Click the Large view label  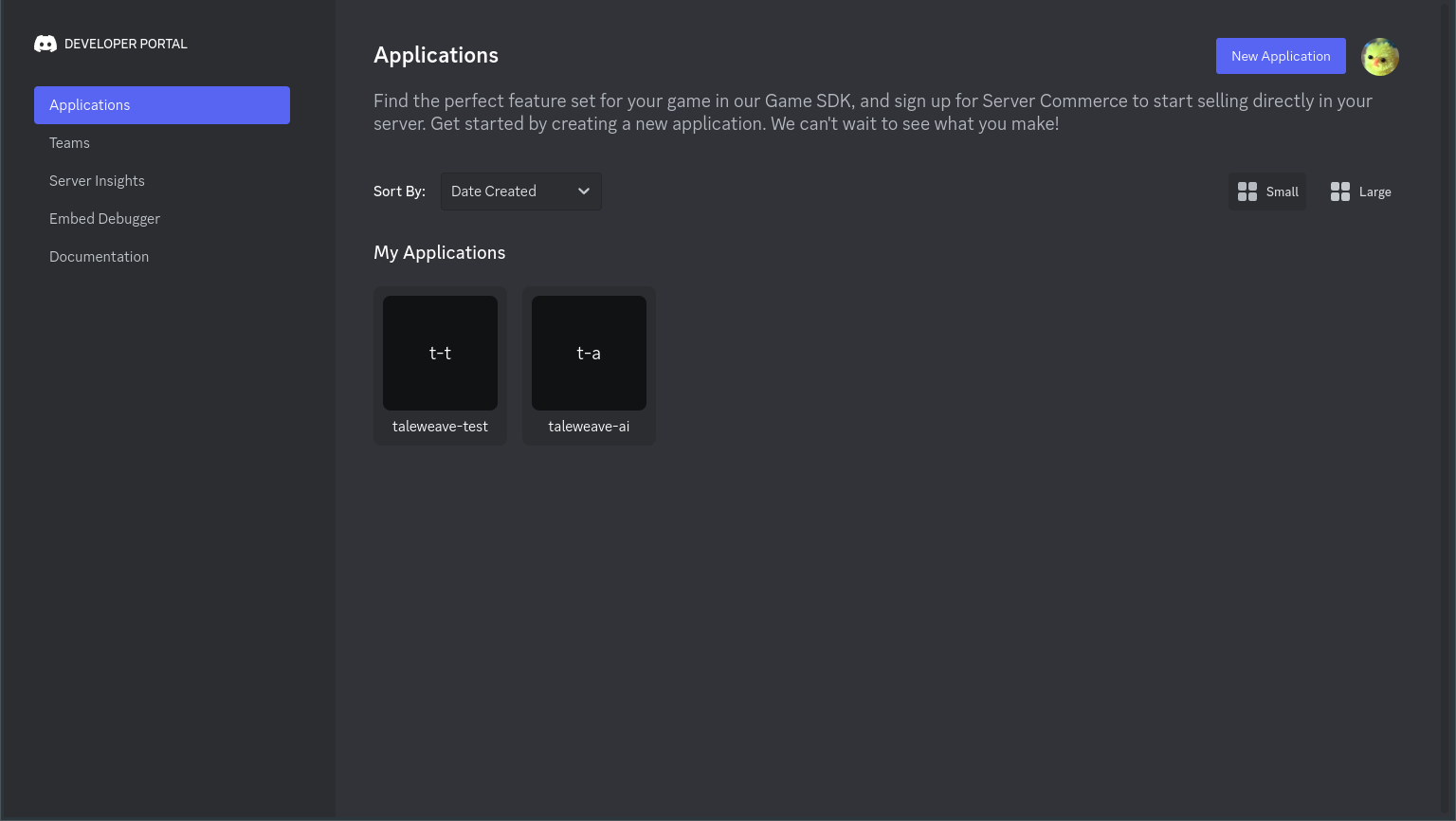pos(1375,192)
